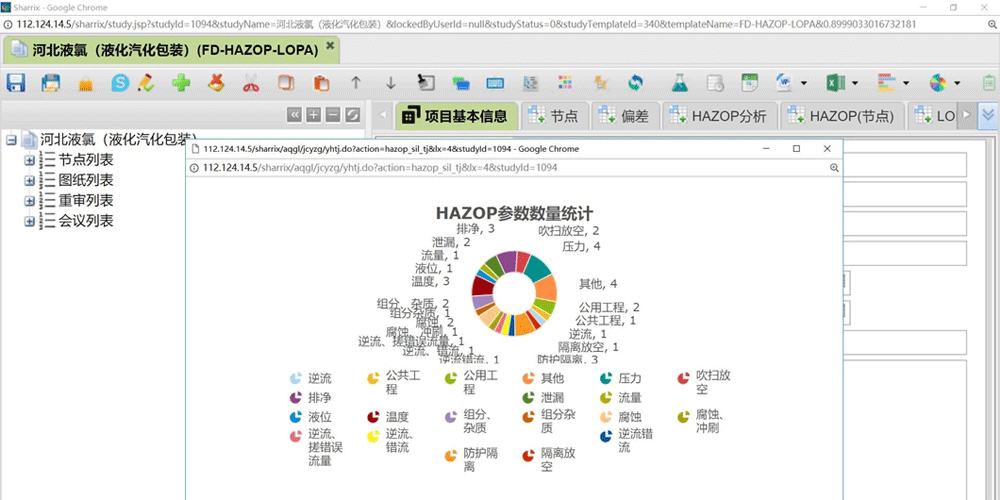Viewport: 1000px width, 500px height.
Task: Click the clipboard paste icon
Action: click(321, 83)
